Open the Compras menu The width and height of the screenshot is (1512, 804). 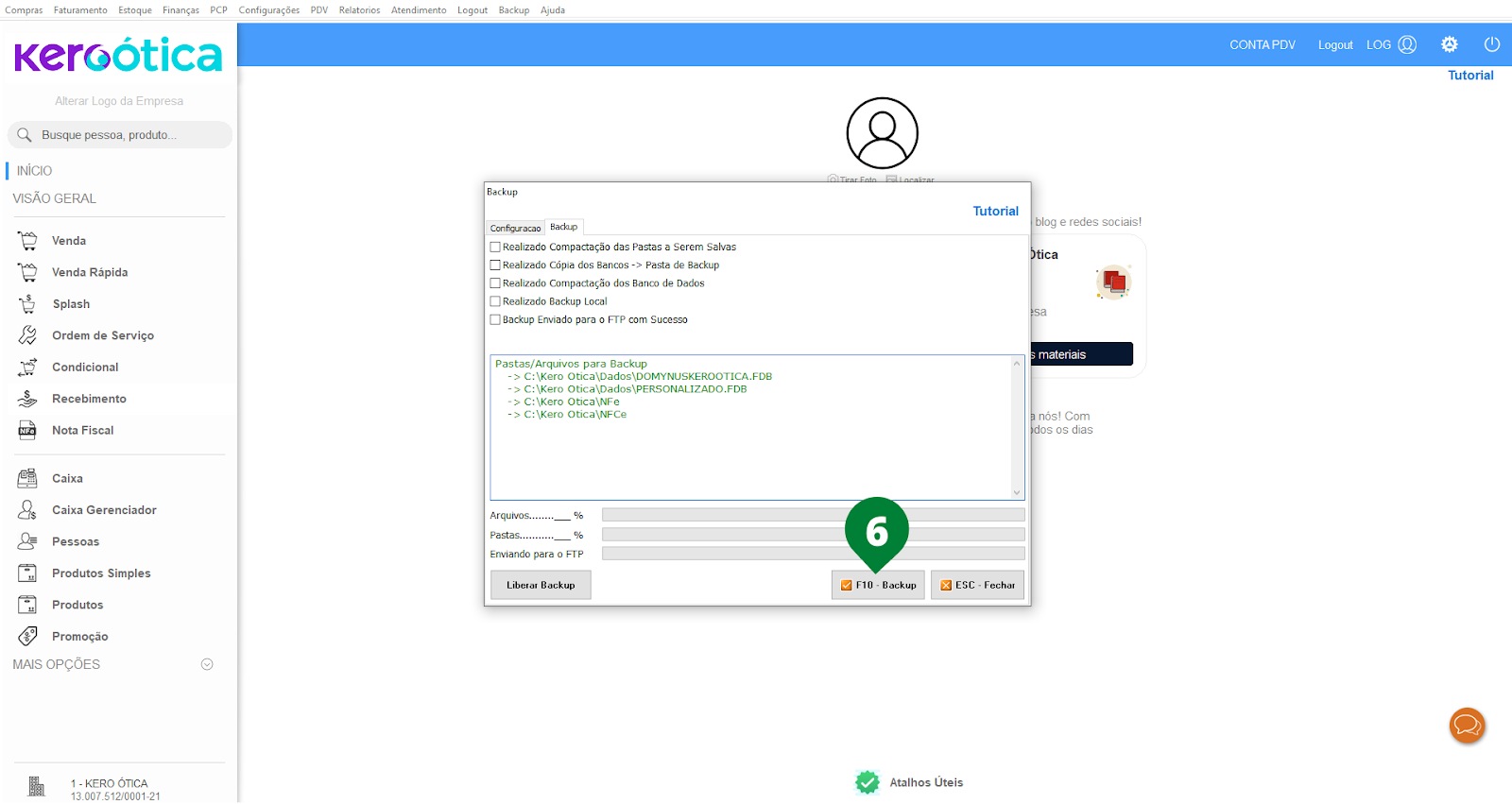24,10
